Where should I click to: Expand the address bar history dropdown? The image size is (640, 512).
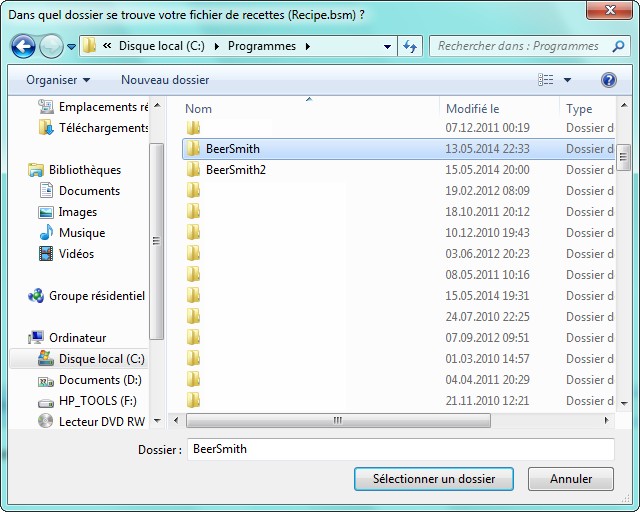click(388, 46)
